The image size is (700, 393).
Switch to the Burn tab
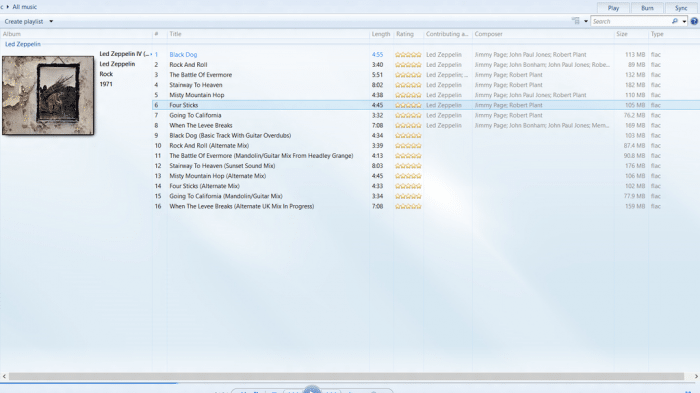coord(647,8)
